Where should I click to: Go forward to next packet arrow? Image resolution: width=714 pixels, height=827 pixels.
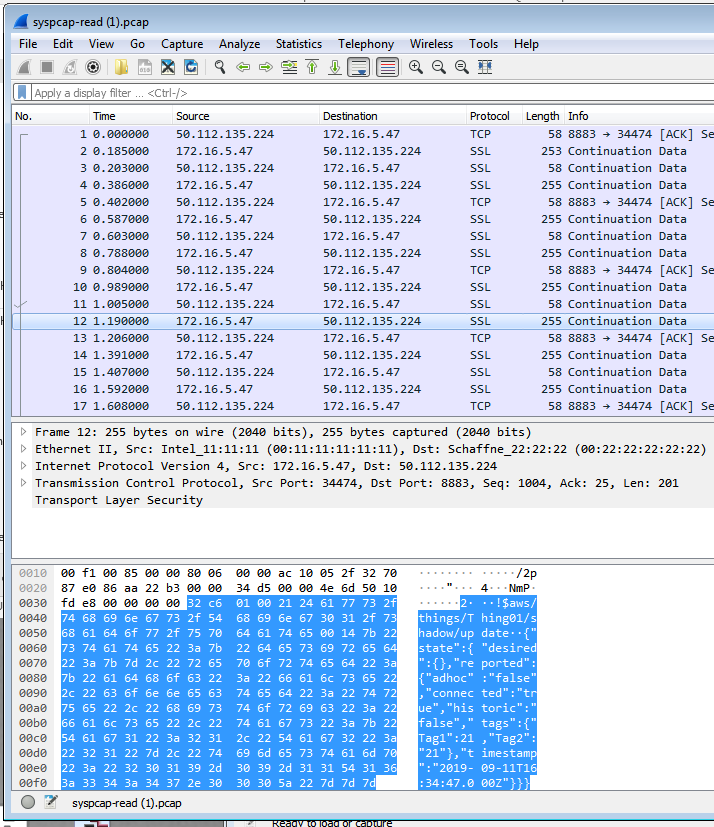pos(266,68)
